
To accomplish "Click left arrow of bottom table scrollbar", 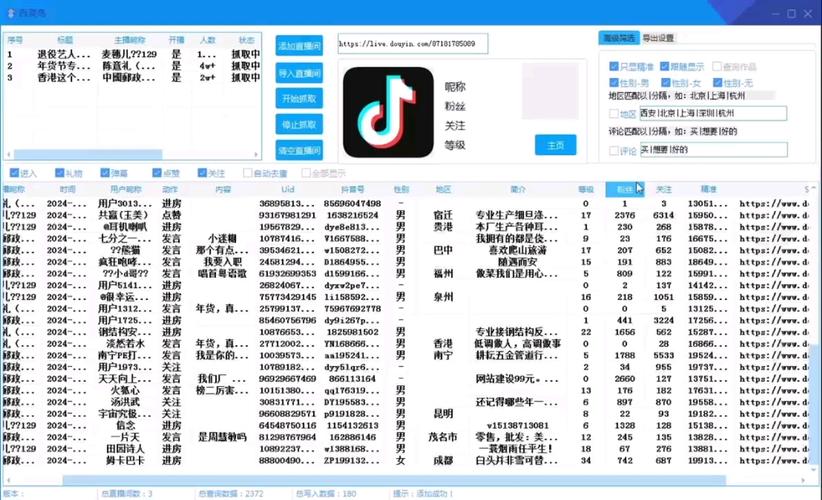I will 8,480.
